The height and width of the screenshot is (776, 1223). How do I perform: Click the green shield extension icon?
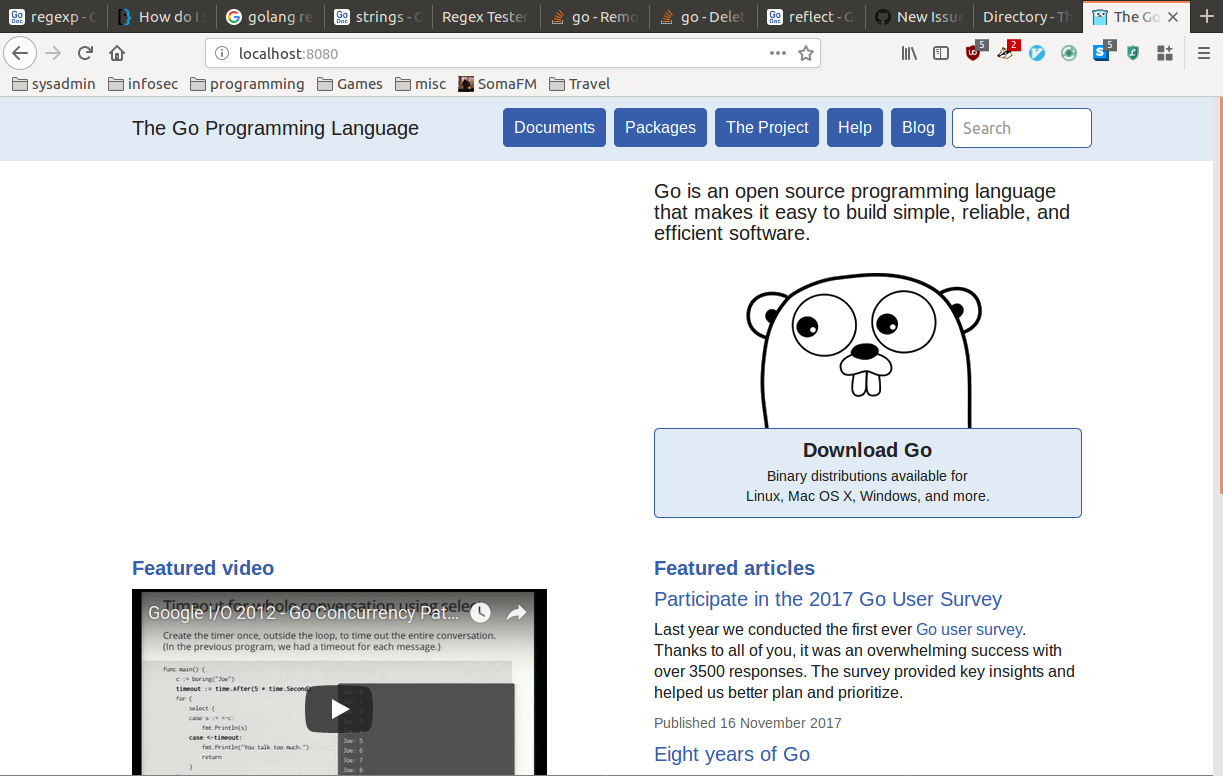pos(1132,52)
